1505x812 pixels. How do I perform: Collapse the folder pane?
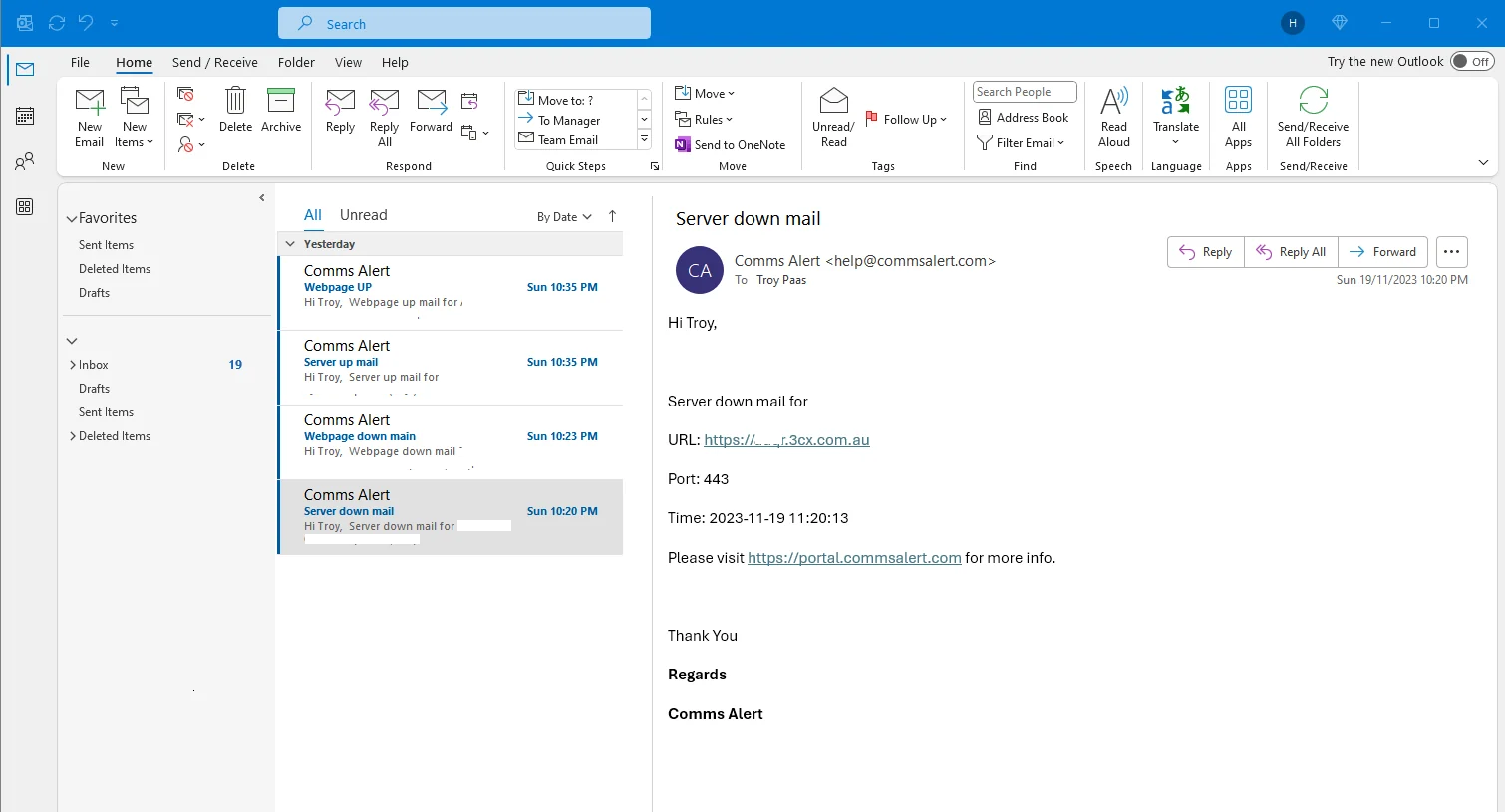tap(262, 198)
